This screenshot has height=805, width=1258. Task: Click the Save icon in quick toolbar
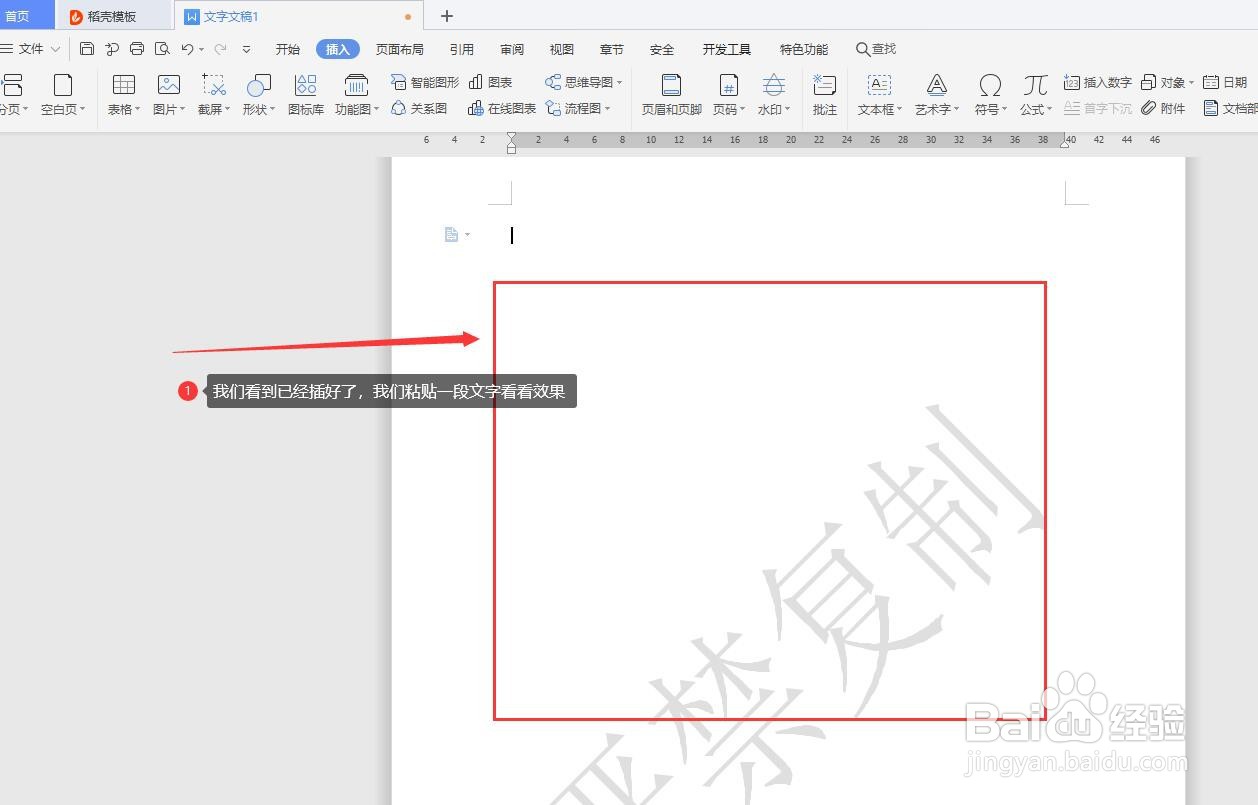pos(87,49)
